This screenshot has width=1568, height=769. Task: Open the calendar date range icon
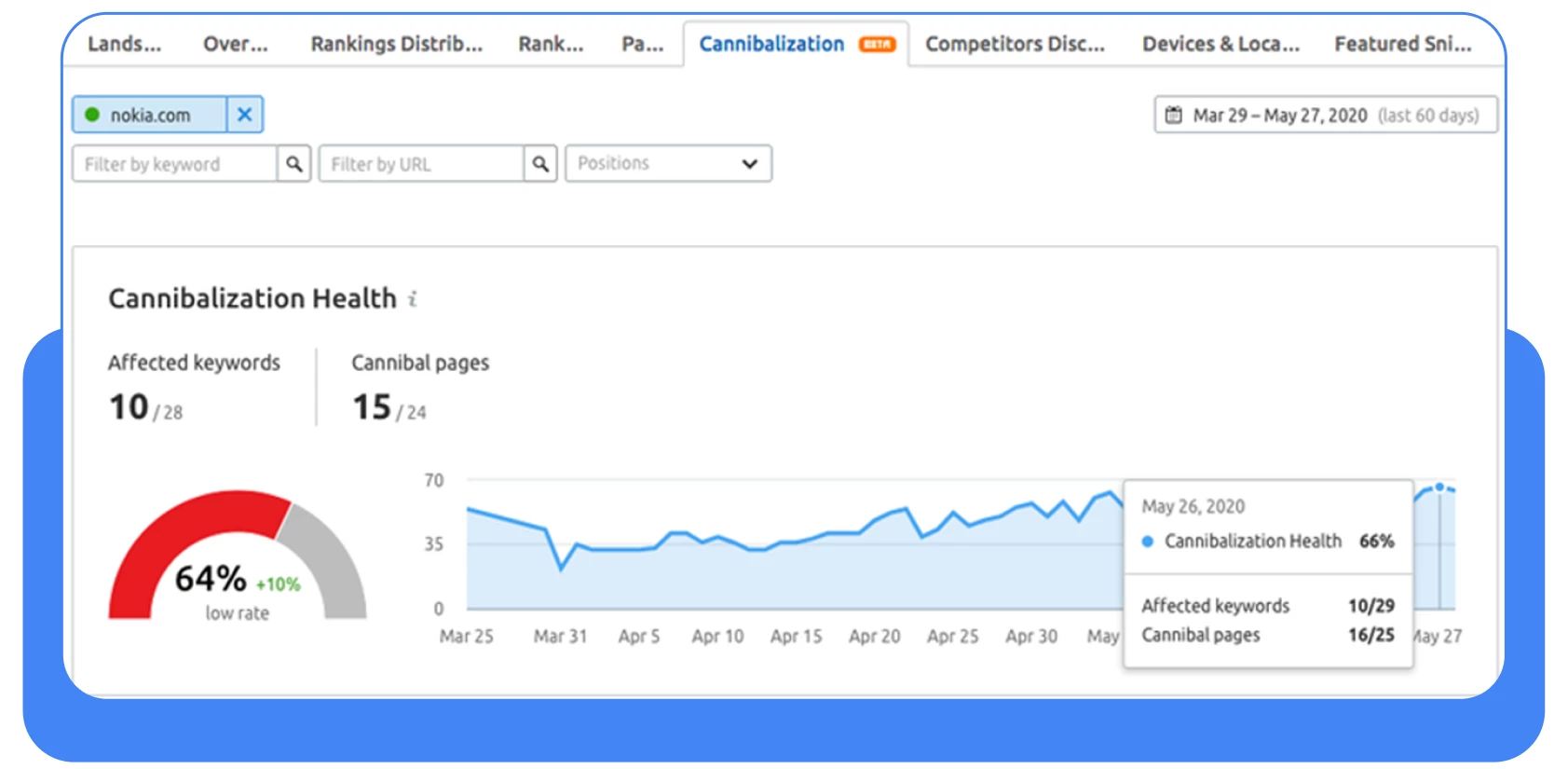coord(1174,115)
